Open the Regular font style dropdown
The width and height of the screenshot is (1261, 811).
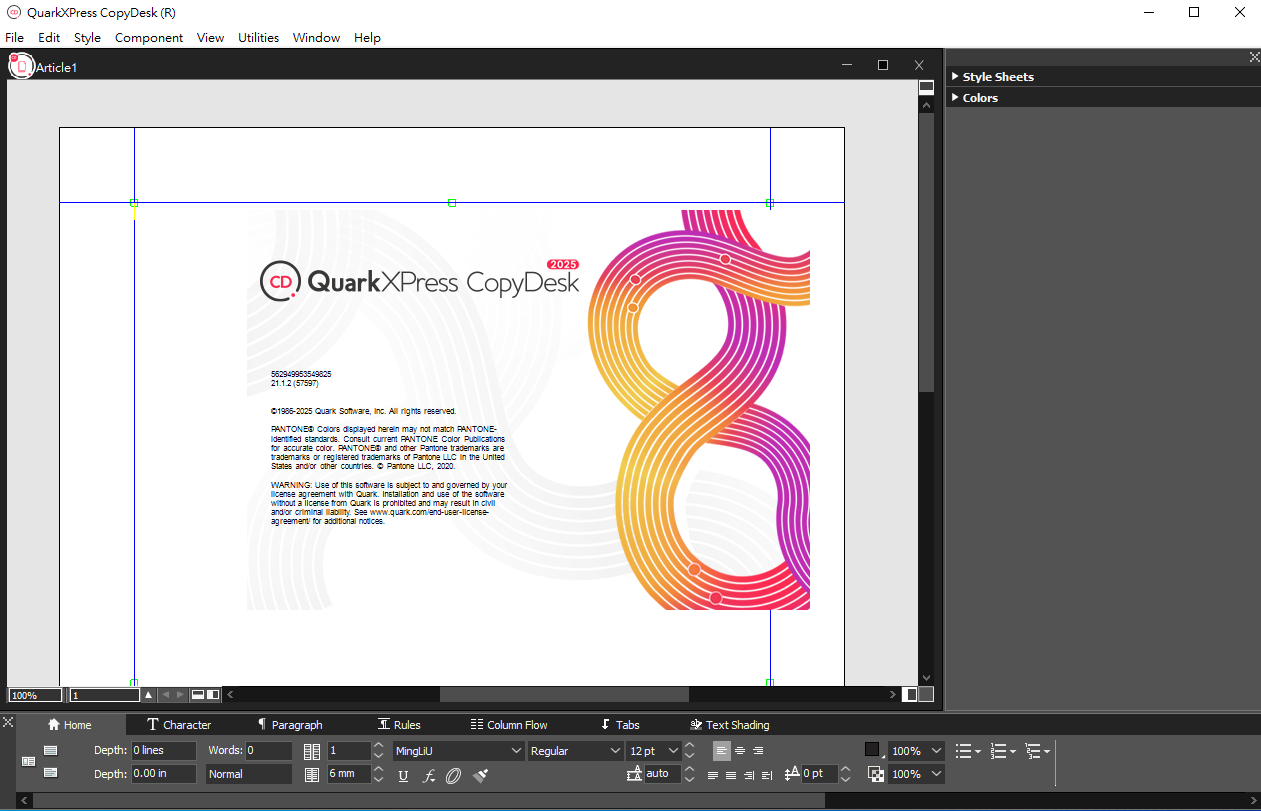click(x=615, y=751)
